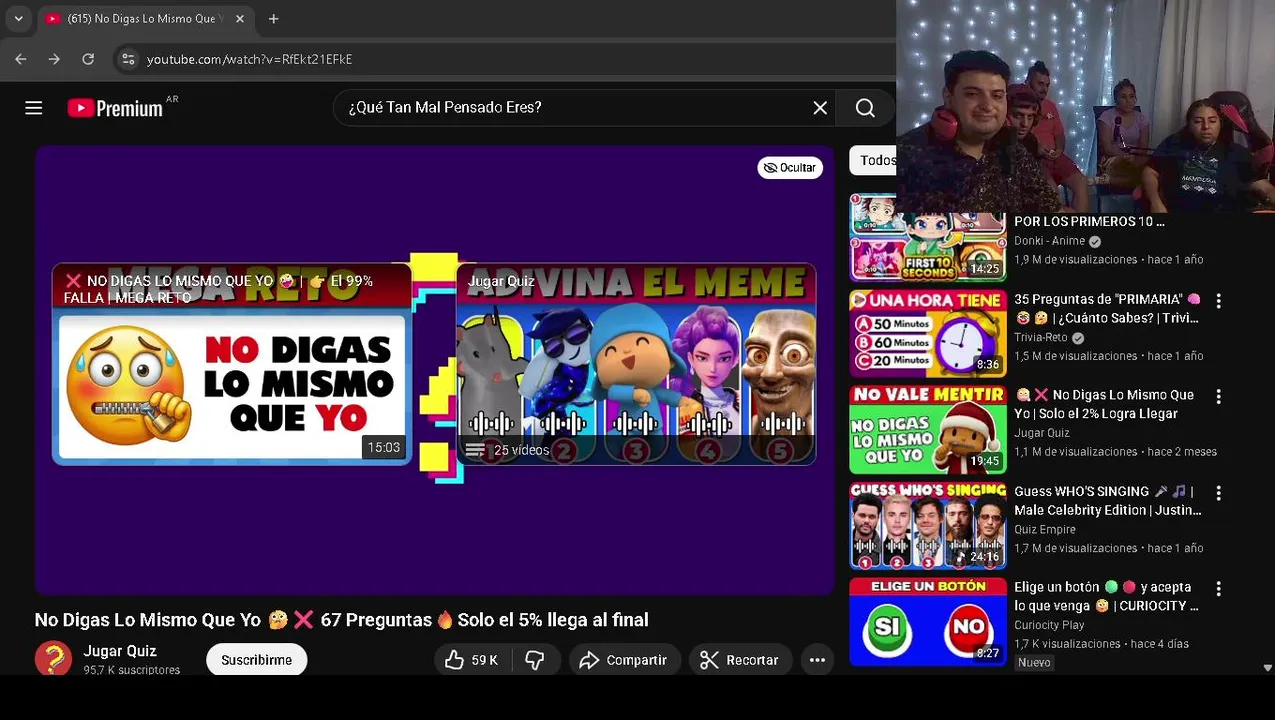Subscribe with the Suscribirme button
Image resolution: width=1275 pixels, height=720 pixels.
click(x=256, y=660)
